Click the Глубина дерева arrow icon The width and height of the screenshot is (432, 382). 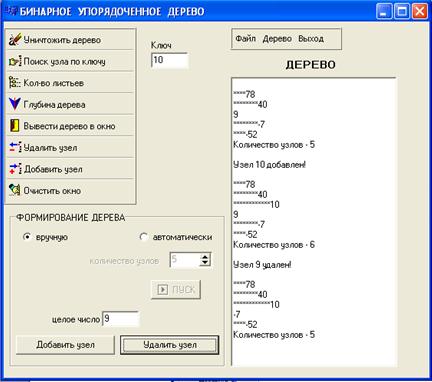(15, 104)
